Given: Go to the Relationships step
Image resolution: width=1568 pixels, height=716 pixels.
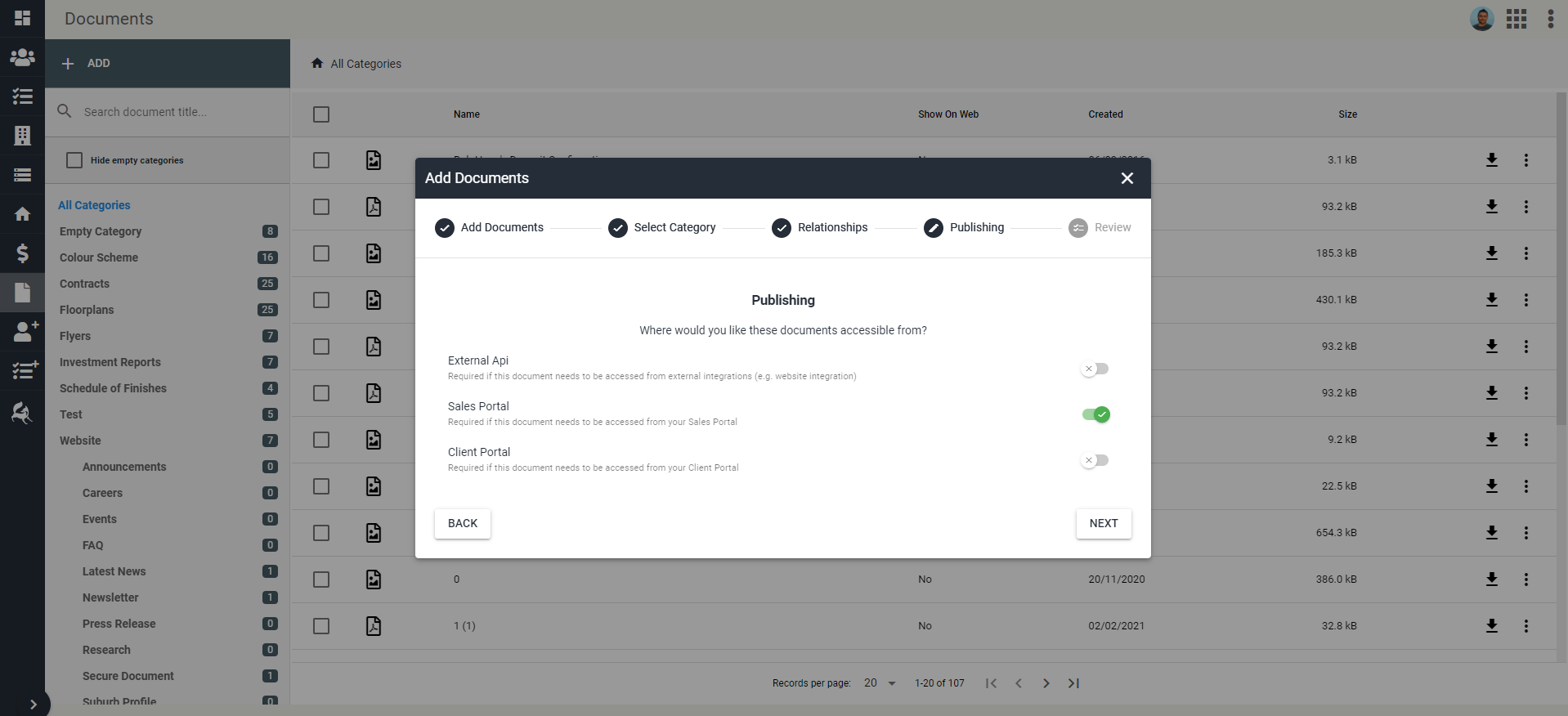Looking at the screenshot, I should (x=820, y=227).
